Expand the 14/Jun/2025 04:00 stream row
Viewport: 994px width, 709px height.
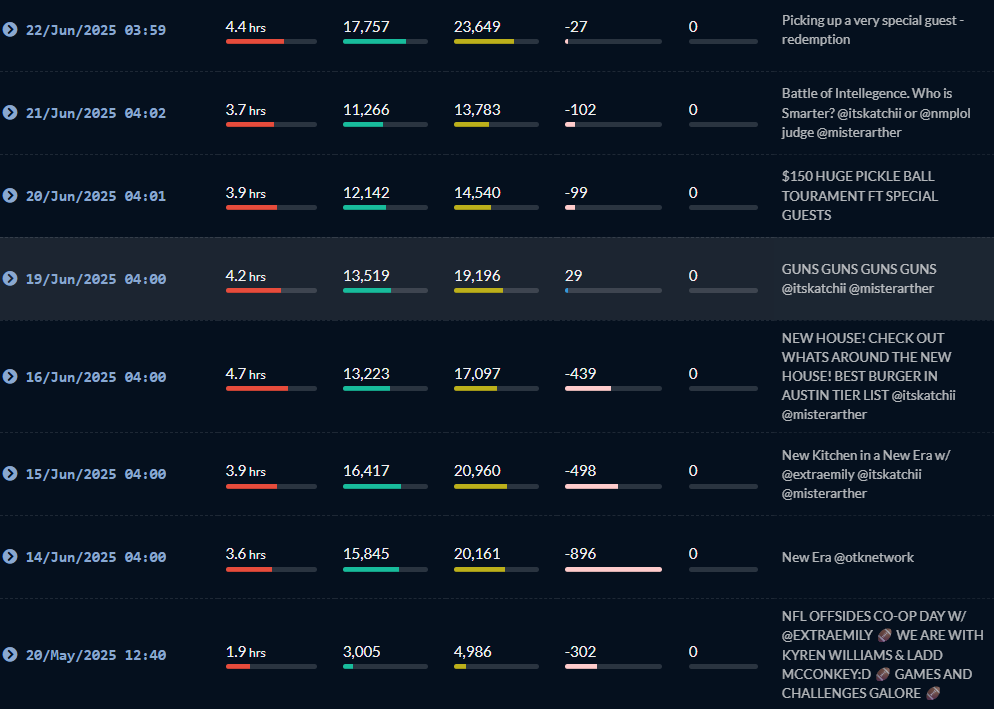tap(10, 556)
